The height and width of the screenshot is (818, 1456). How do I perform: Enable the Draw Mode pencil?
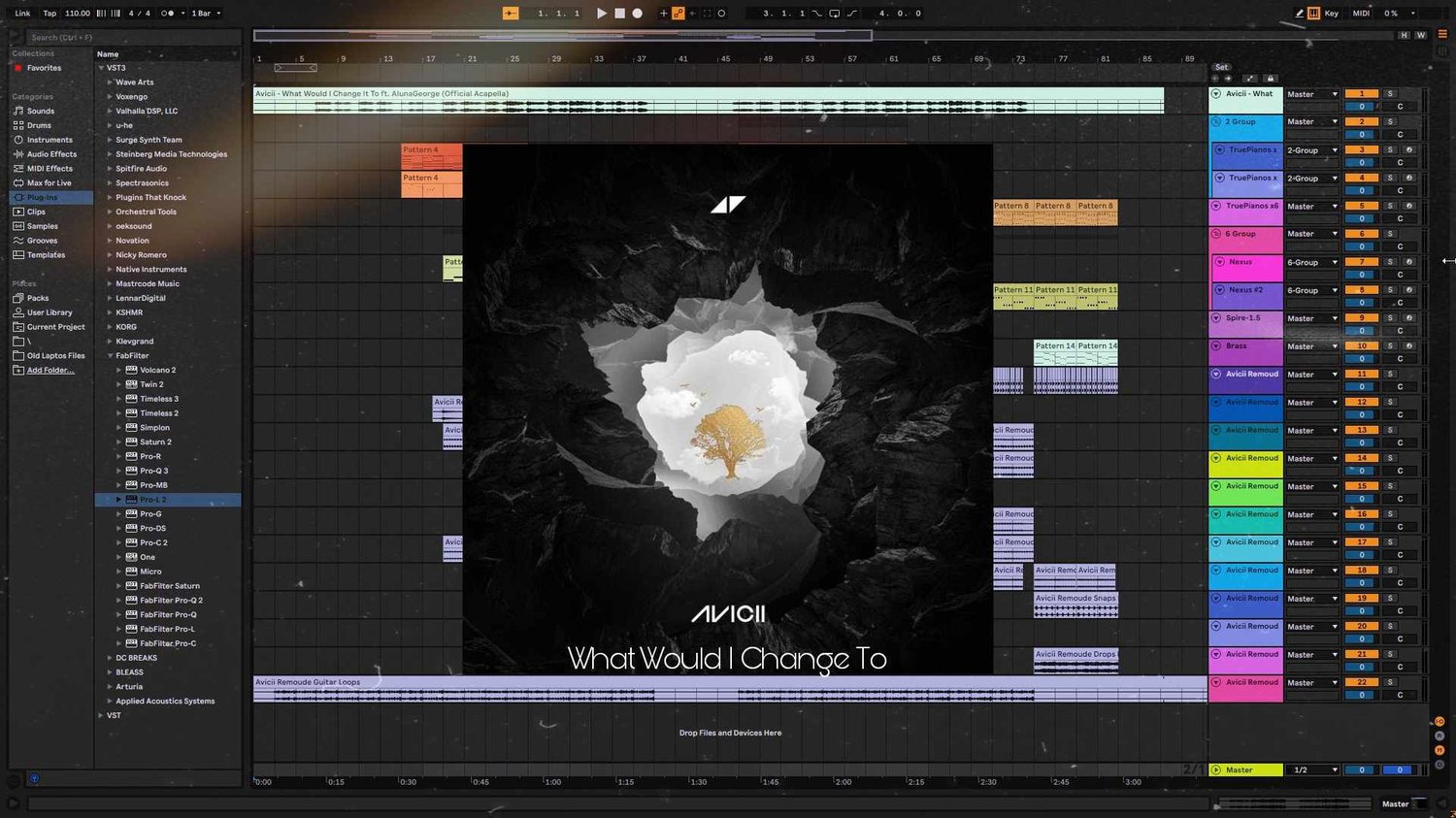click(1299, 14)
